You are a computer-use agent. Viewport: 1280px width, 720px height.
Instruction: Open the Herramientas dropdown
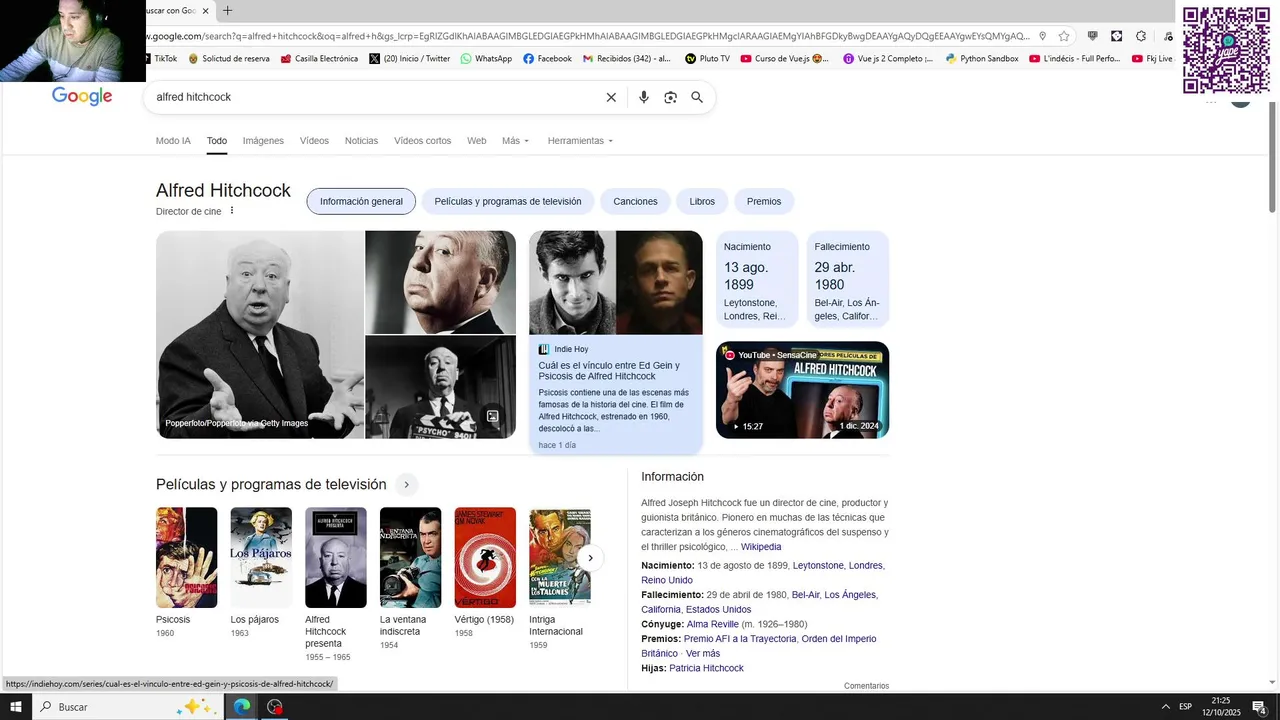click(580, 141)
